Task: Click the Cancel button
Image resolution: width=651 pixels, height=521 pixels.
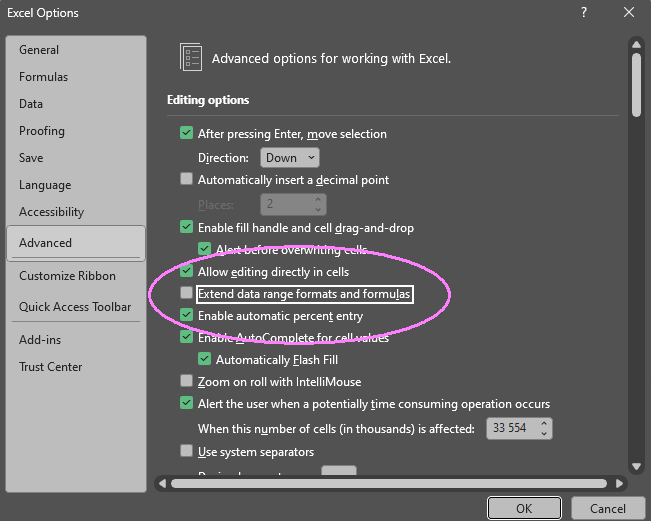Action: (x=608, y=509)
